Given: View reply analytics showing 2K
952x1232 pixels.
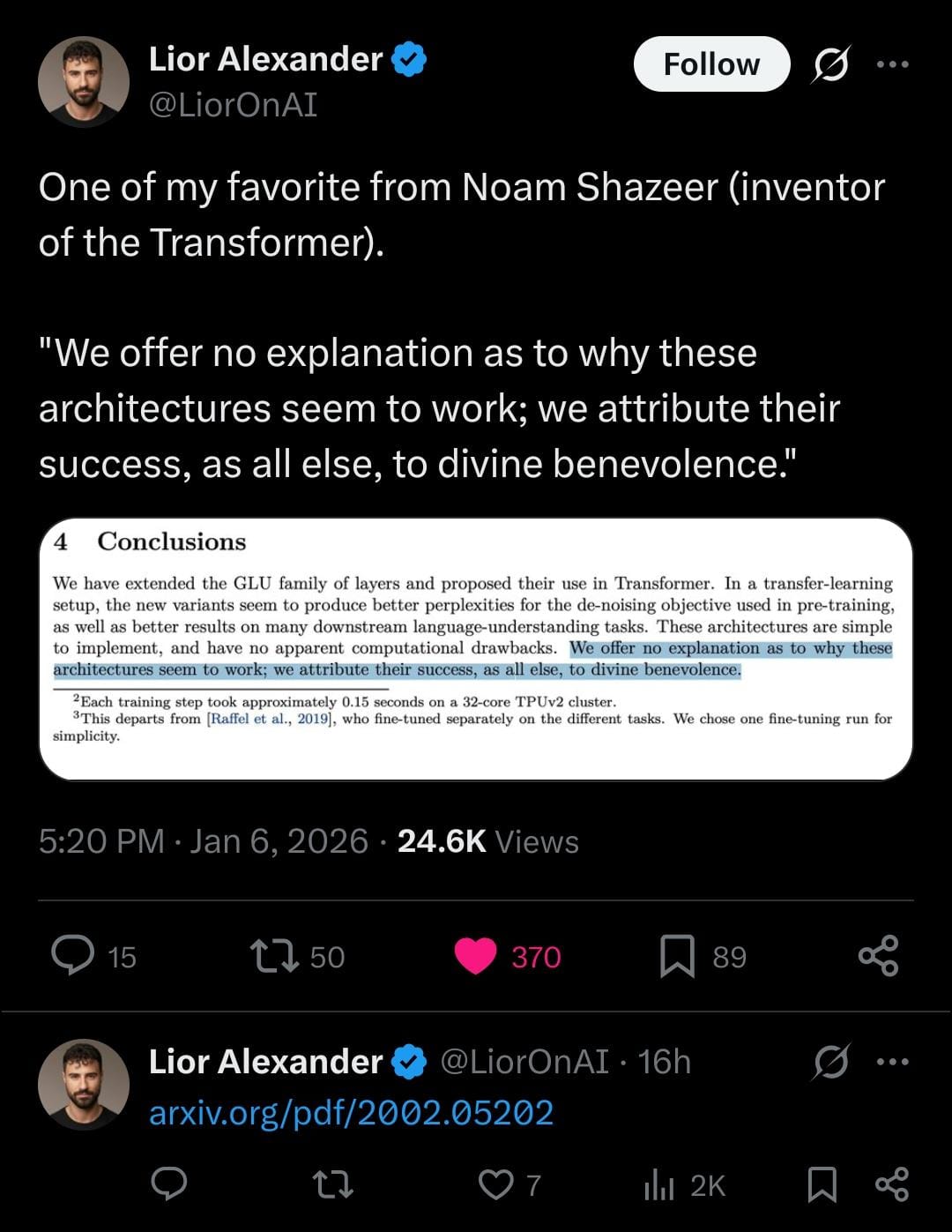Looking at the screenshot, I should coord(685,1185).
